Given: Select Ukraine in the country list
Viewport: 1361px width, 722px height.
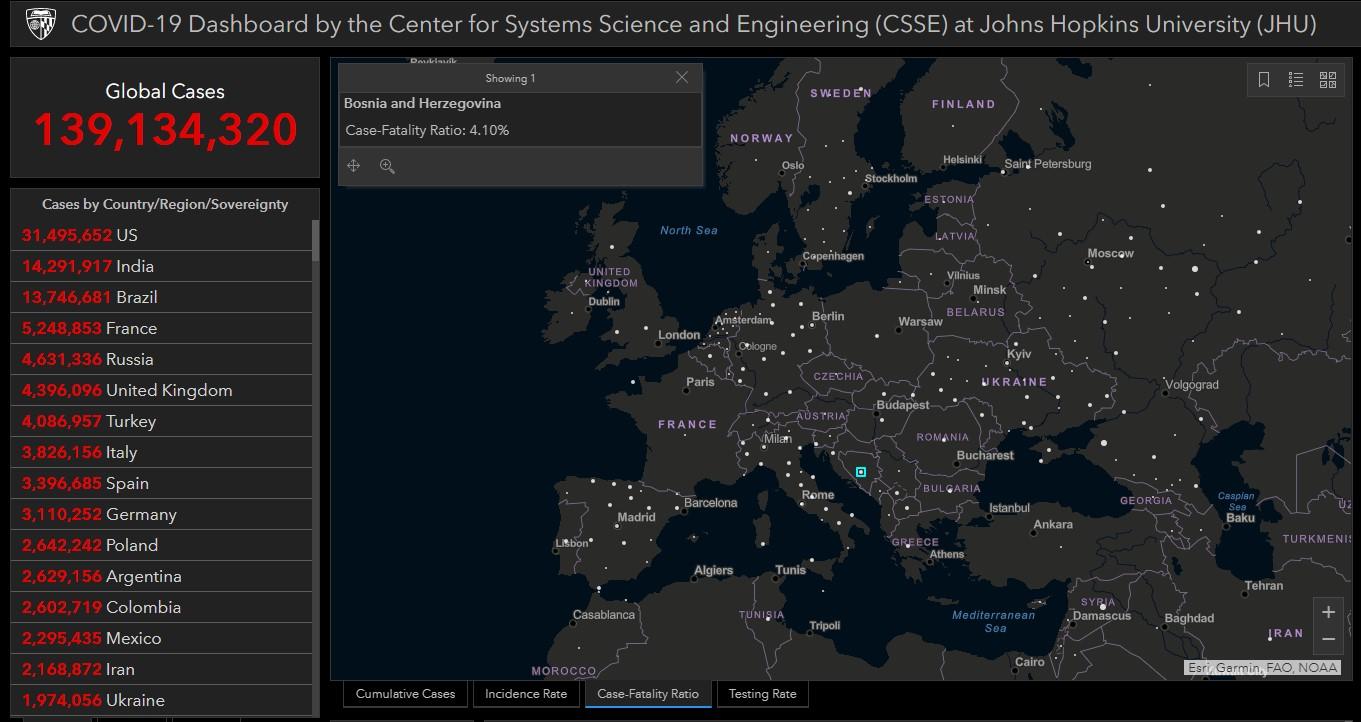Looking at the screenshot, I should [161, 700].
